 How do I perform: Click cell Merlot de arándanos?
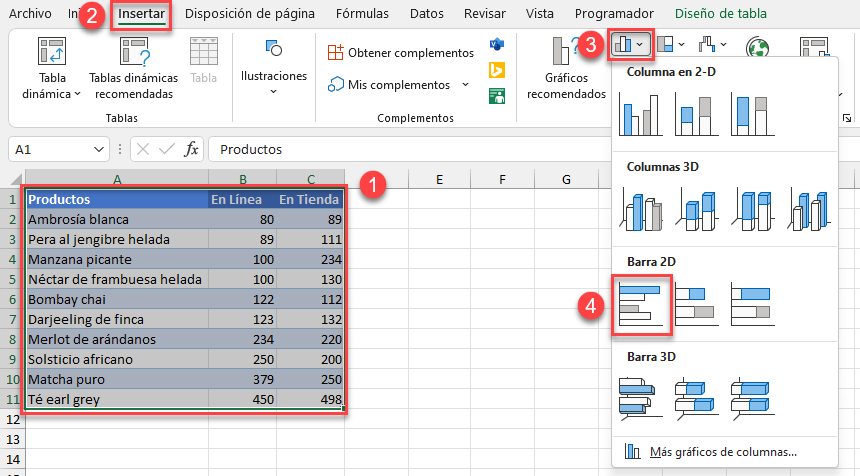[x=117, y=339]
